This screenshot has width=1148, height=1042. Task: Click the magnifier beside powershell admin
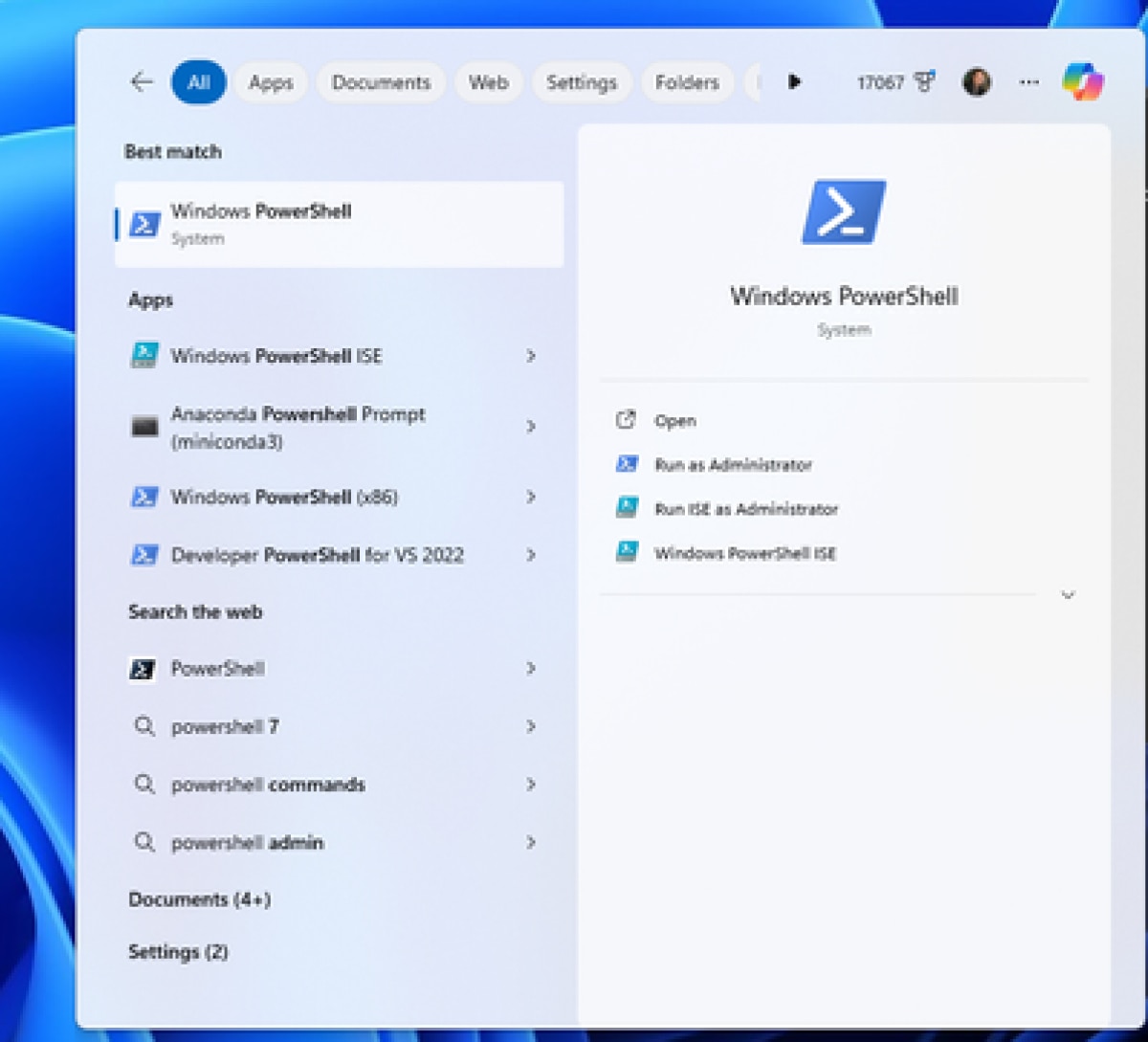click(144, 843)
